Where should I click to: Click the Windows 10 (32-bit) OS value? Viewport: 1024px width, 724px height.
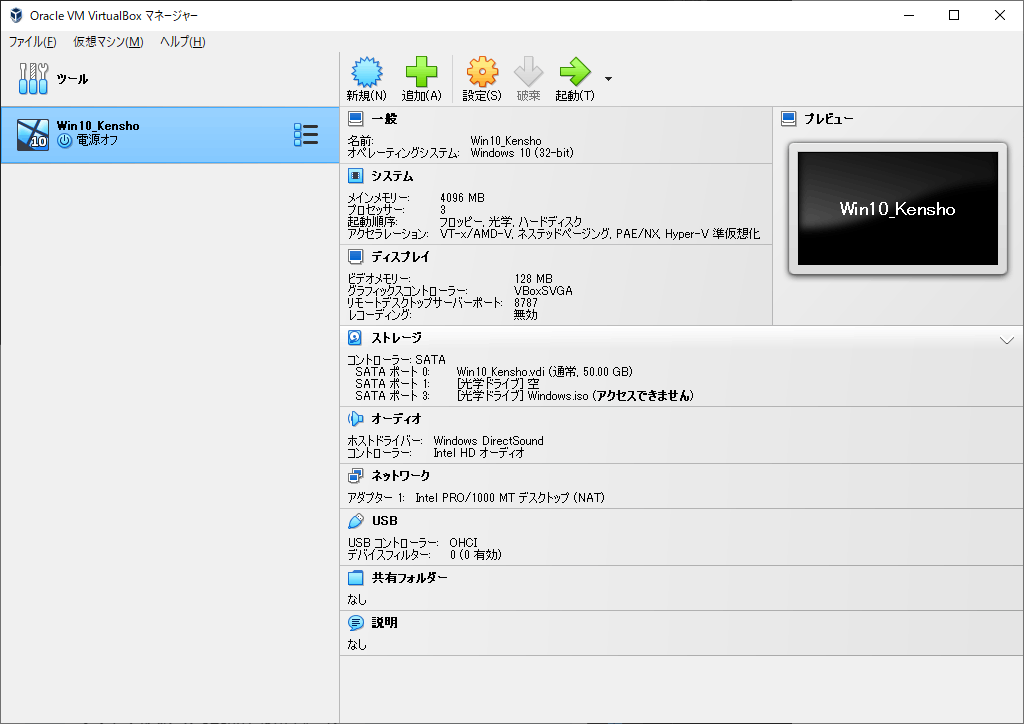522,153
